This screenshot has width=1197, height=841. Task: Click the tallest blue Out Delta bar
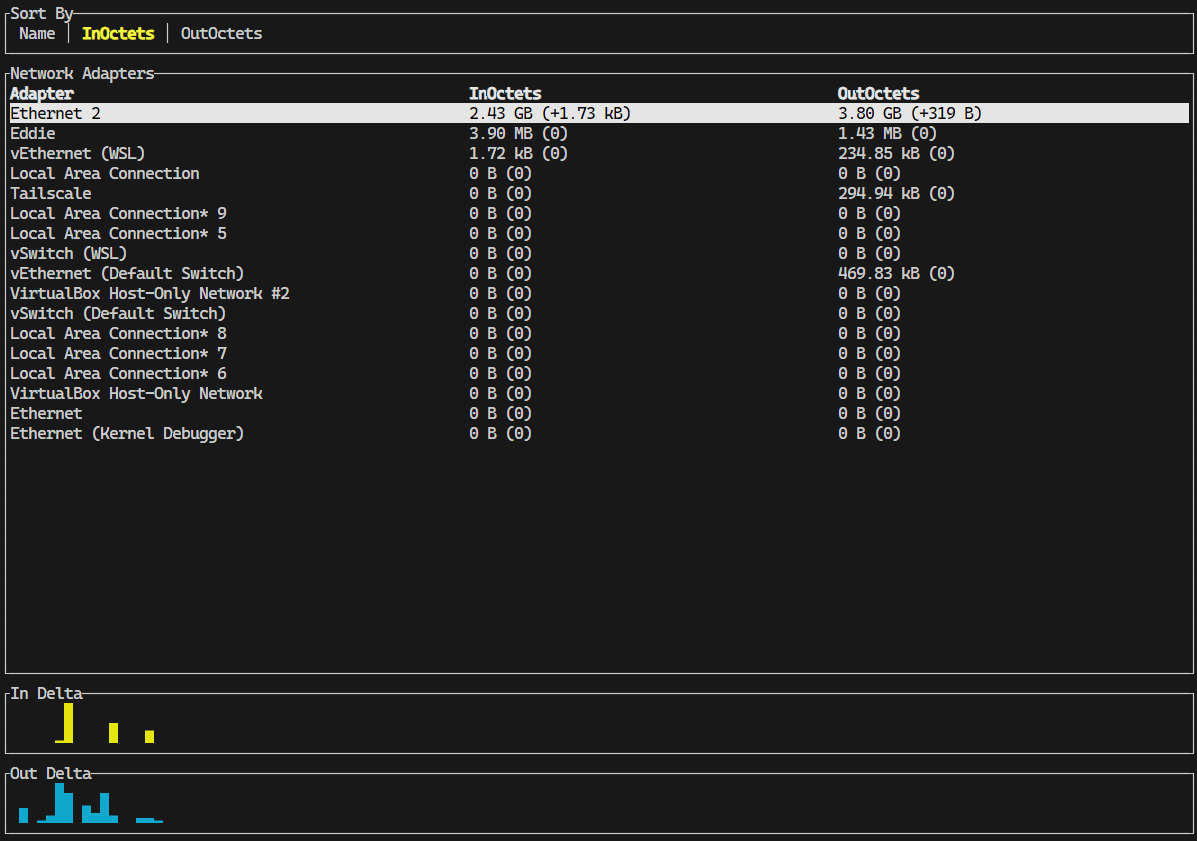pyautogui.click(x=60, y=803)
